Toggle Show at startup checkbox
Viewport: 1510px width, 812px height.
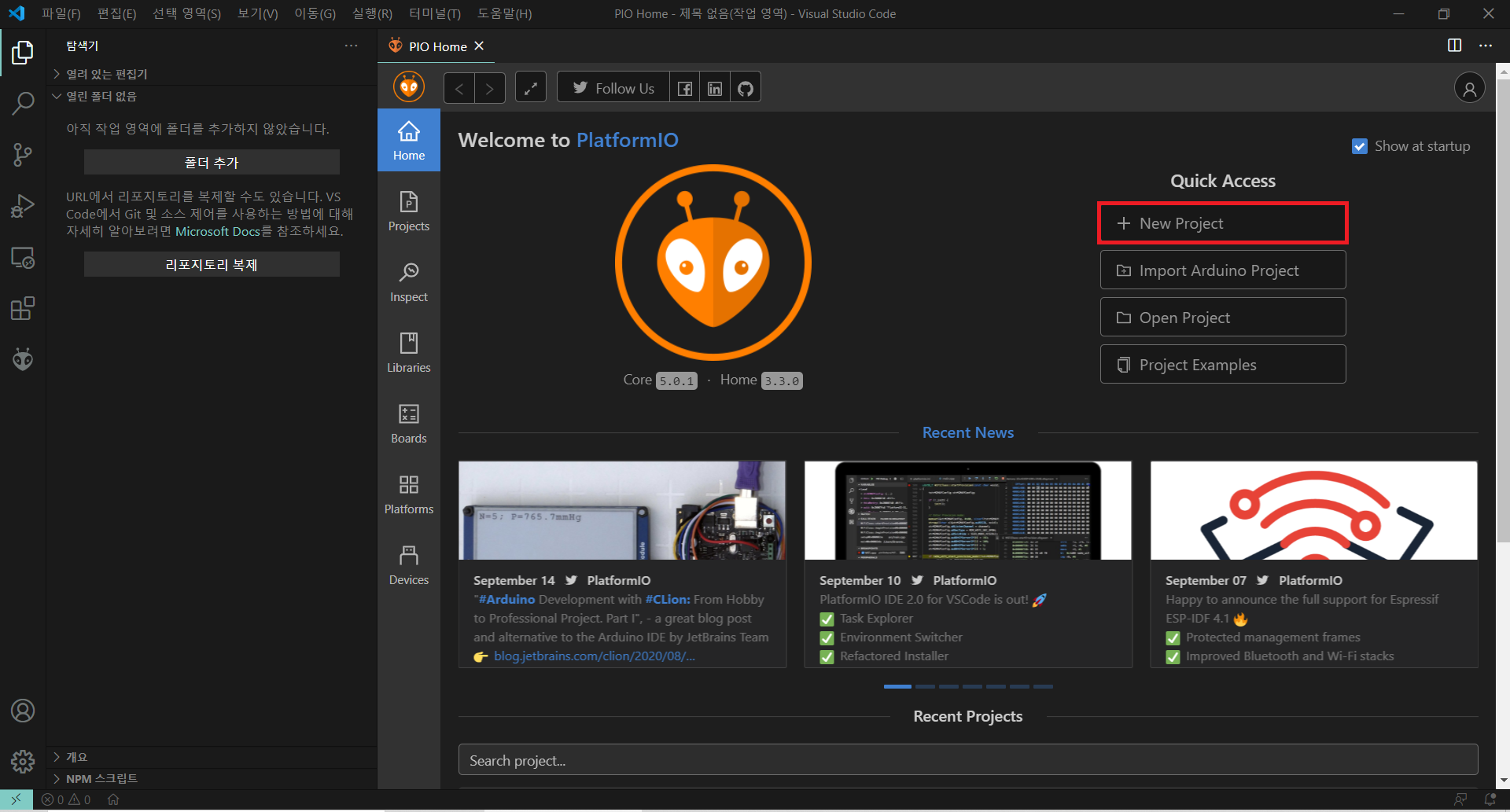pos(1359,146)
